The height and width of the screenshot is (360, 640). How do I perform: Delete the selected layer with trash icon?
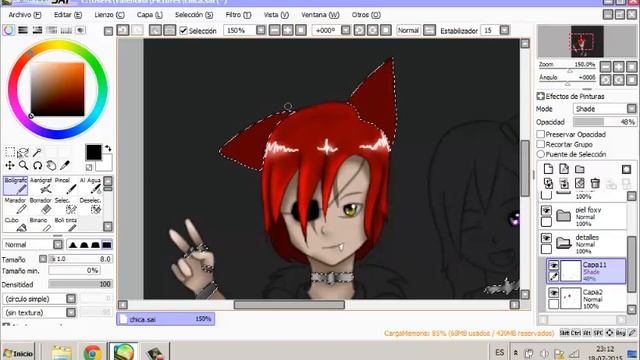tap(595, 183)
